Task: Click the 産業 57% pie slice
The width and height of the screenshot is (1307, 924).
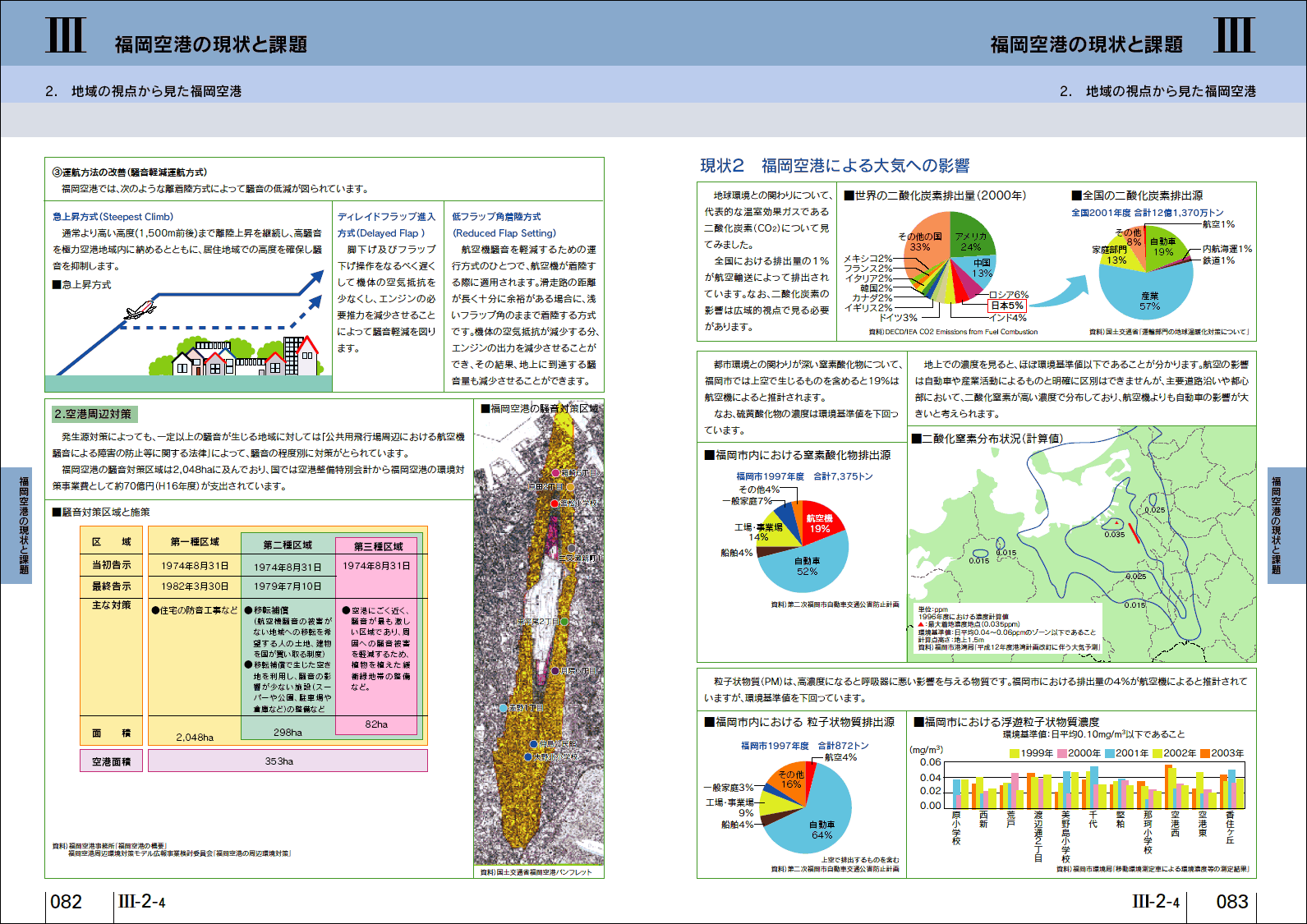Action: (x=1147, y=292)
